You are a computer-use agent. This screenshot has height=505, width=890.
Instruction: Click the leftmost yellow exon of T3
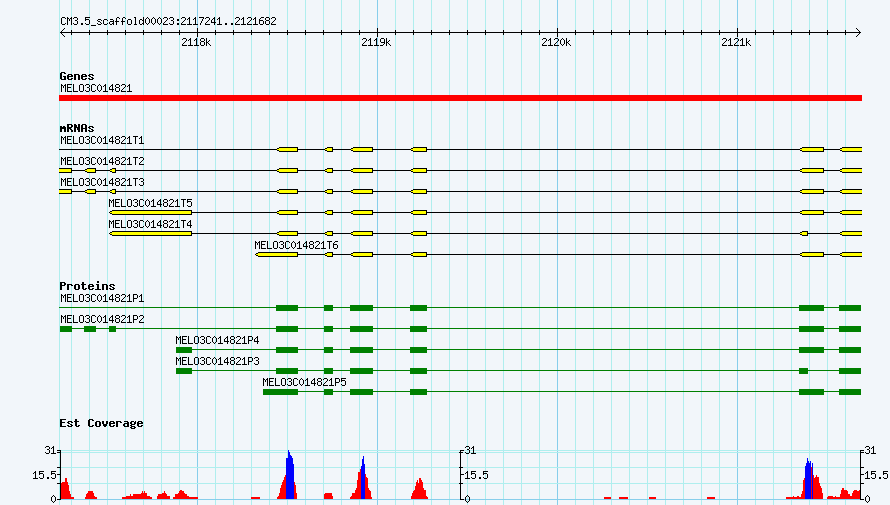point(65,192)
